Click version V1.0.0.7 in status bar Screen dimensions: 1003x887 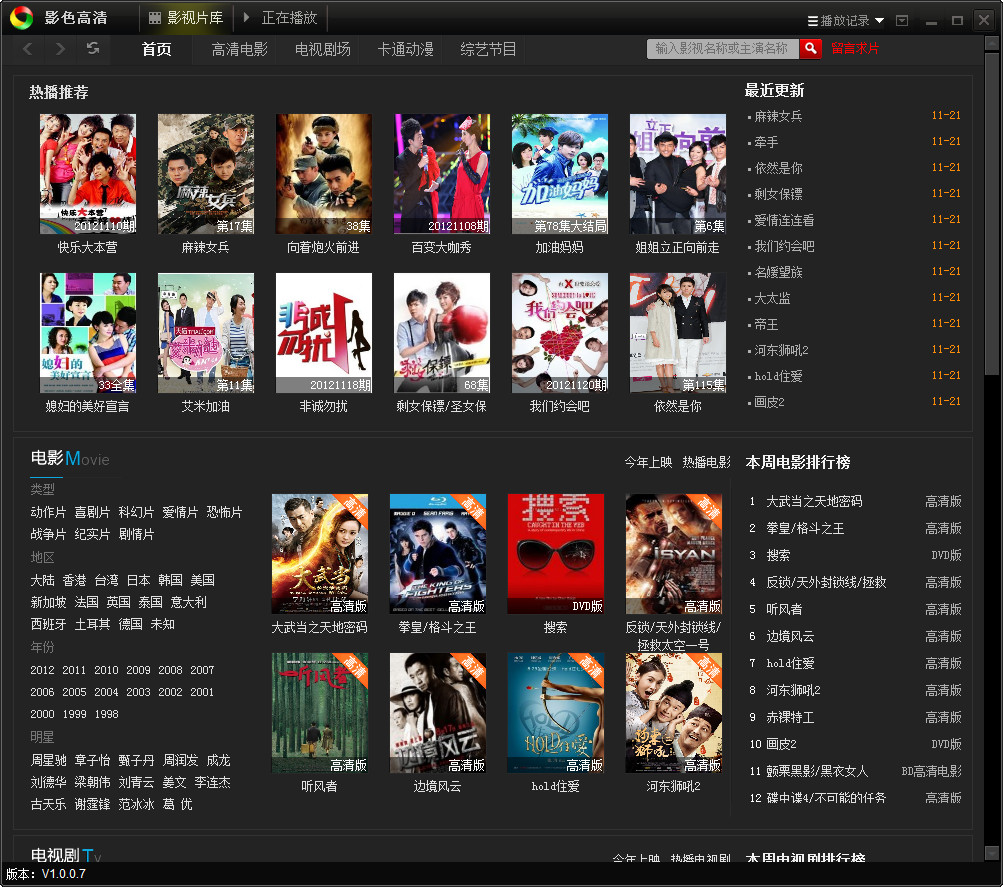(63, 874)
